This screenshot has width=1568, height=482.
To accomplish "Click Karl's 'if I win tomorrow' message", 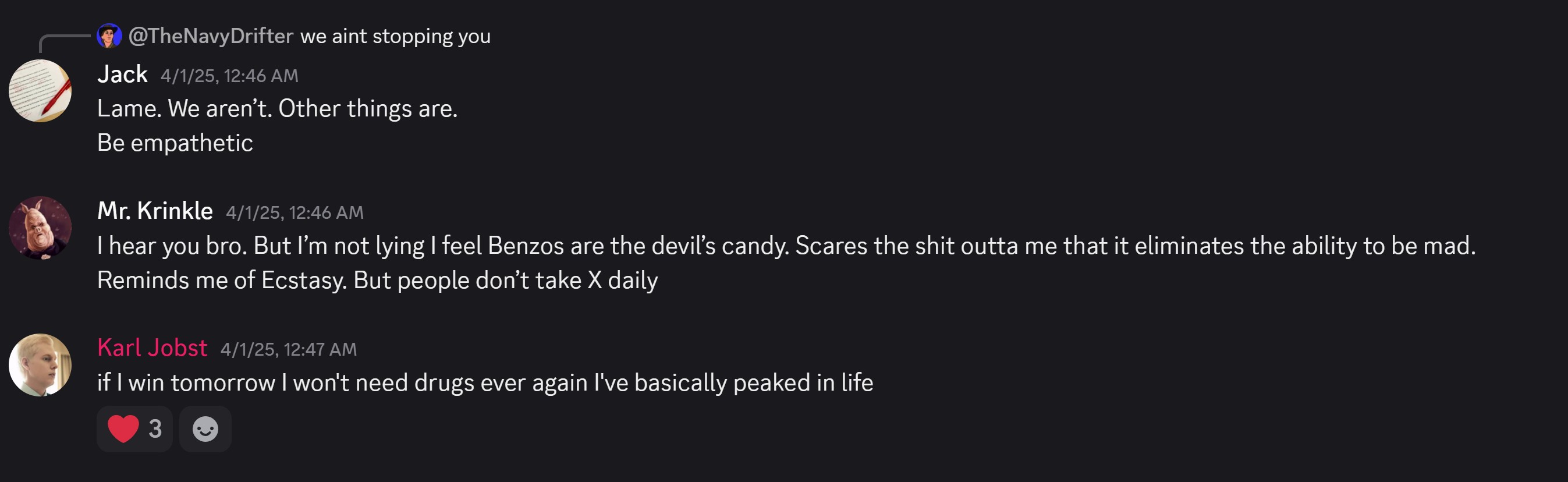I will (485, 383).
